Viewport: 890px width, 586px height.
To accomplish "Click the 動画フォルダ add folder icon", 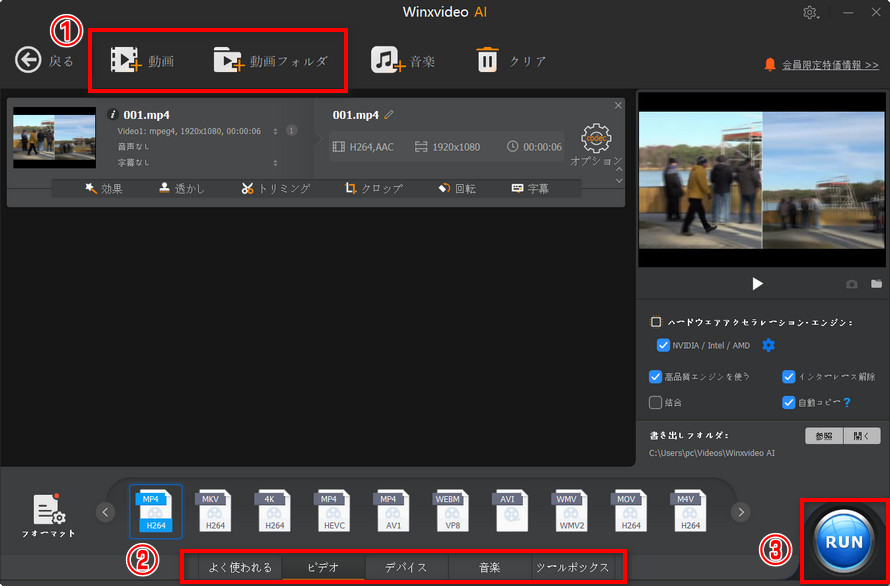I will tap(229, 60).
